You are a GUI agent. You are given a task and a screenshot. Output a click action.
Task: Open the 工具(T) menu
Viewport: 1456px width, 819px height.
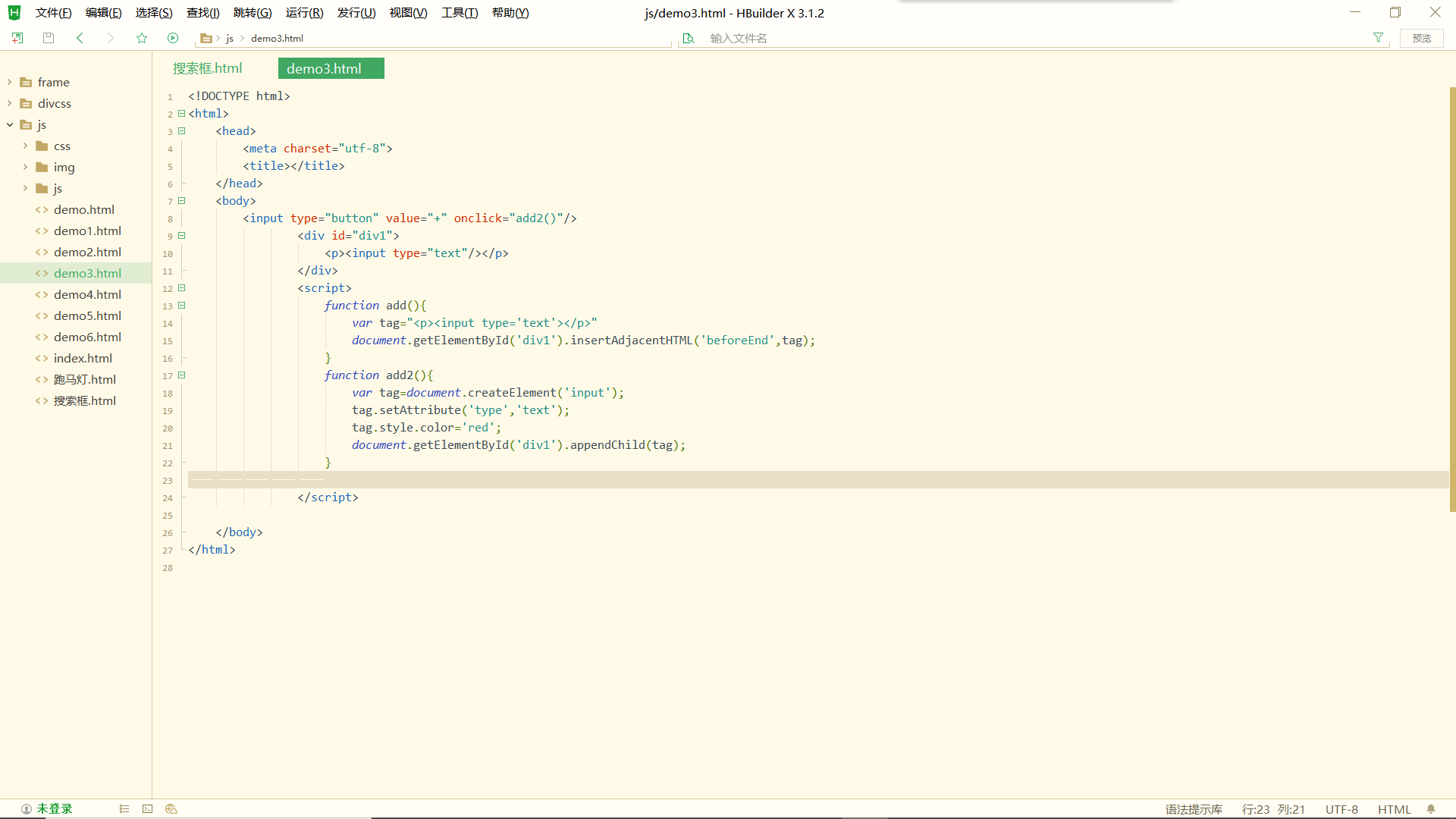[460, 13]
